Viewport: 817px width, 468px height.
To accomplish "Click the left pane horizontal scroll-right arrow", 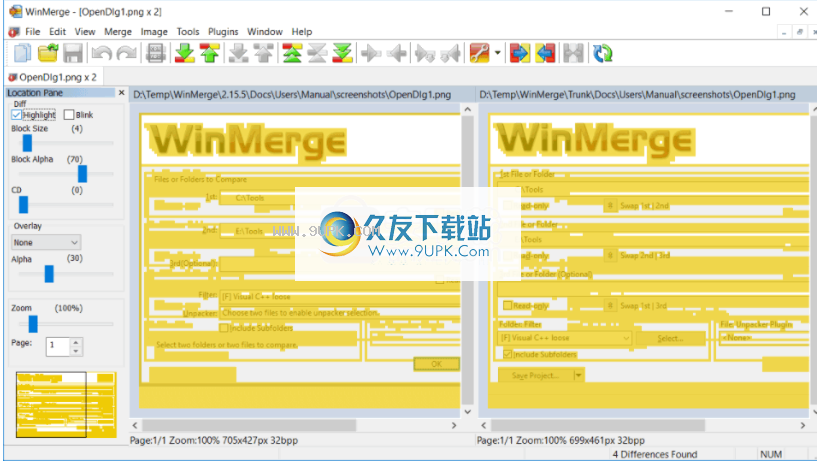I will (454, 425).
